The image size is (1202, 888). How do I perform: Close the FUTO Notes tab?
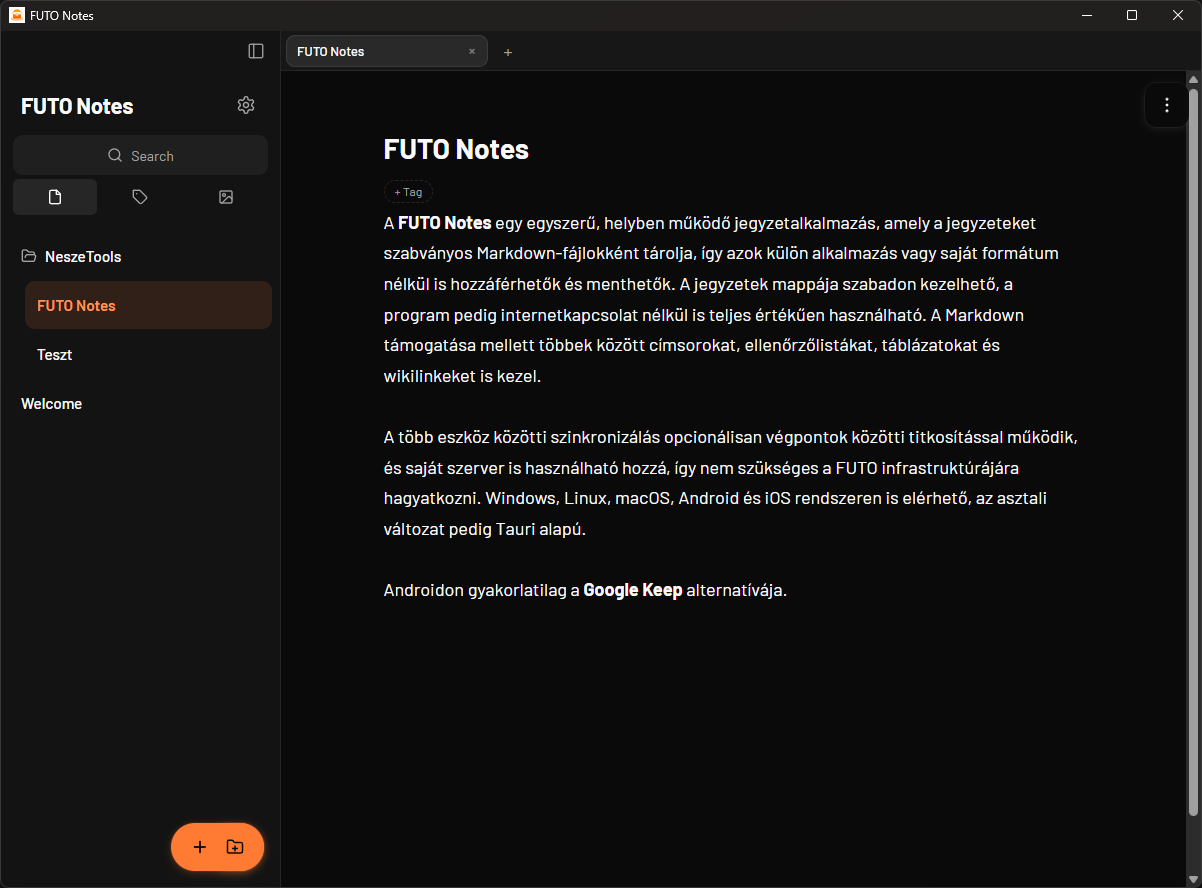tap(472, 51)
